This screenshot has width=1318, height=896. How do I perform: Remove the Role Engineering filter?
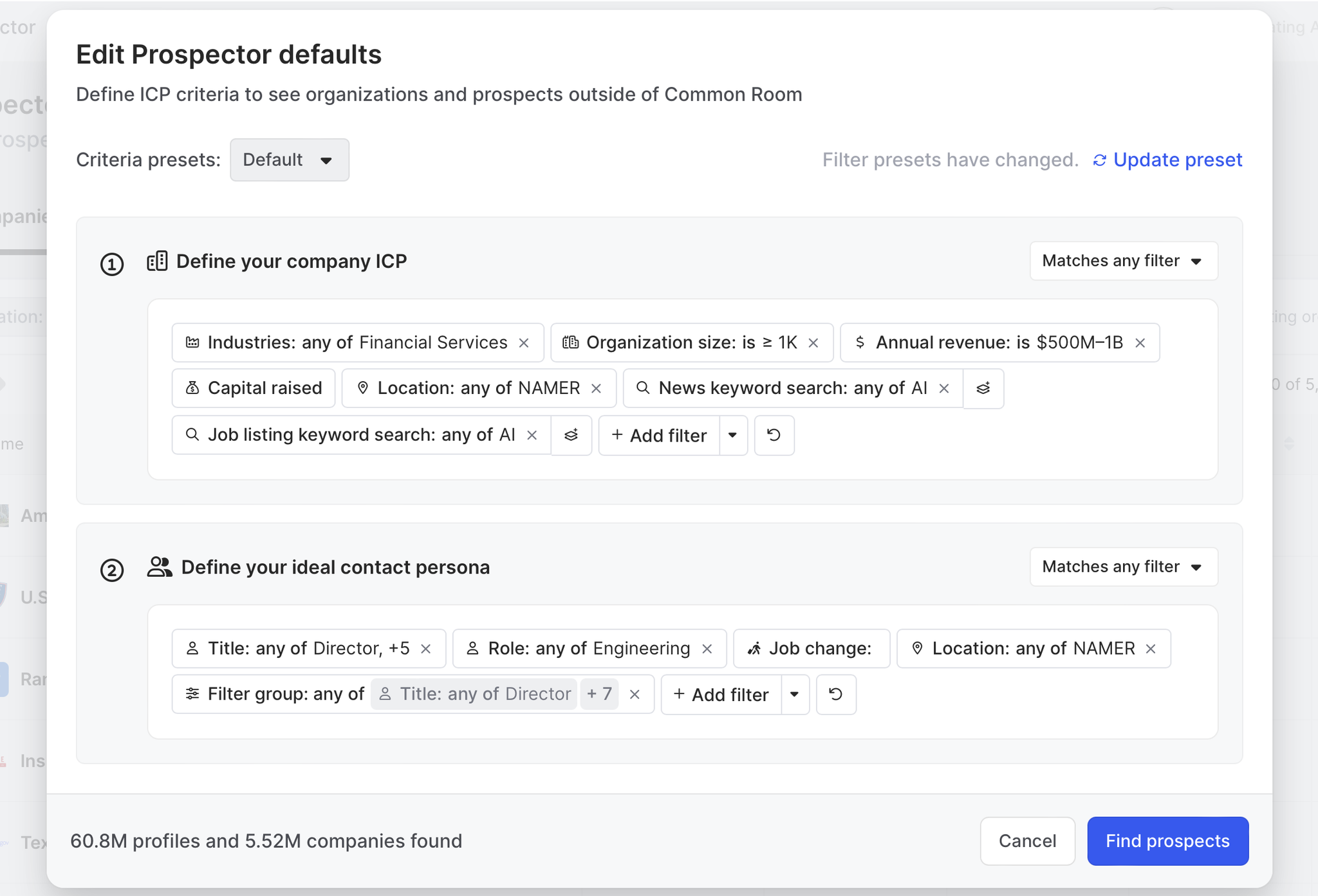click(707, 649)
